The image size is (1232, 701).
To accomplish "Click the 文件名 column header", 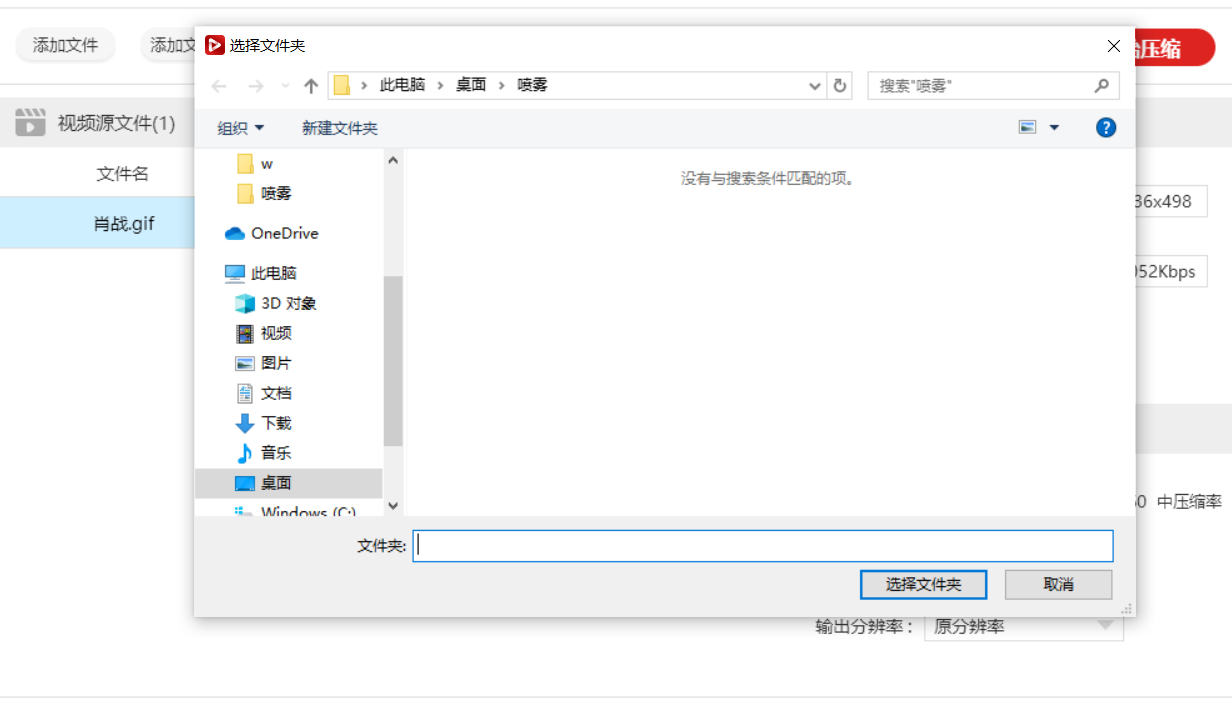I will (x=122, y=174).
